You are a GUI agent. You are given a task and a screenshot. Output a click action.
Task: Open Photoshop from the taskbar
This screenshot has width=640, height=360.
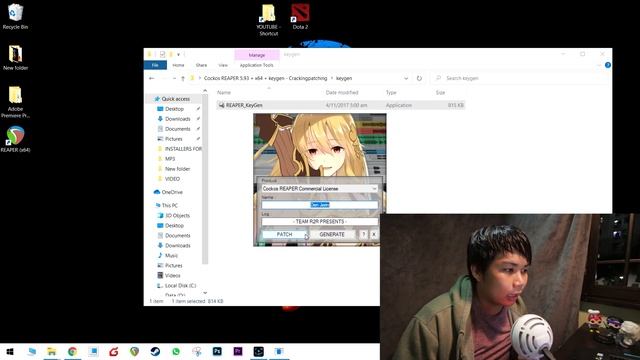pos(217,351)
